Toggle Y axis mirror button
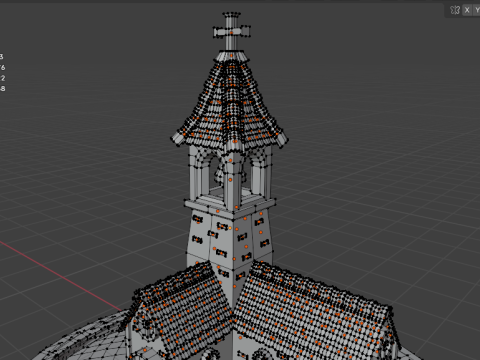 (477, 10)
